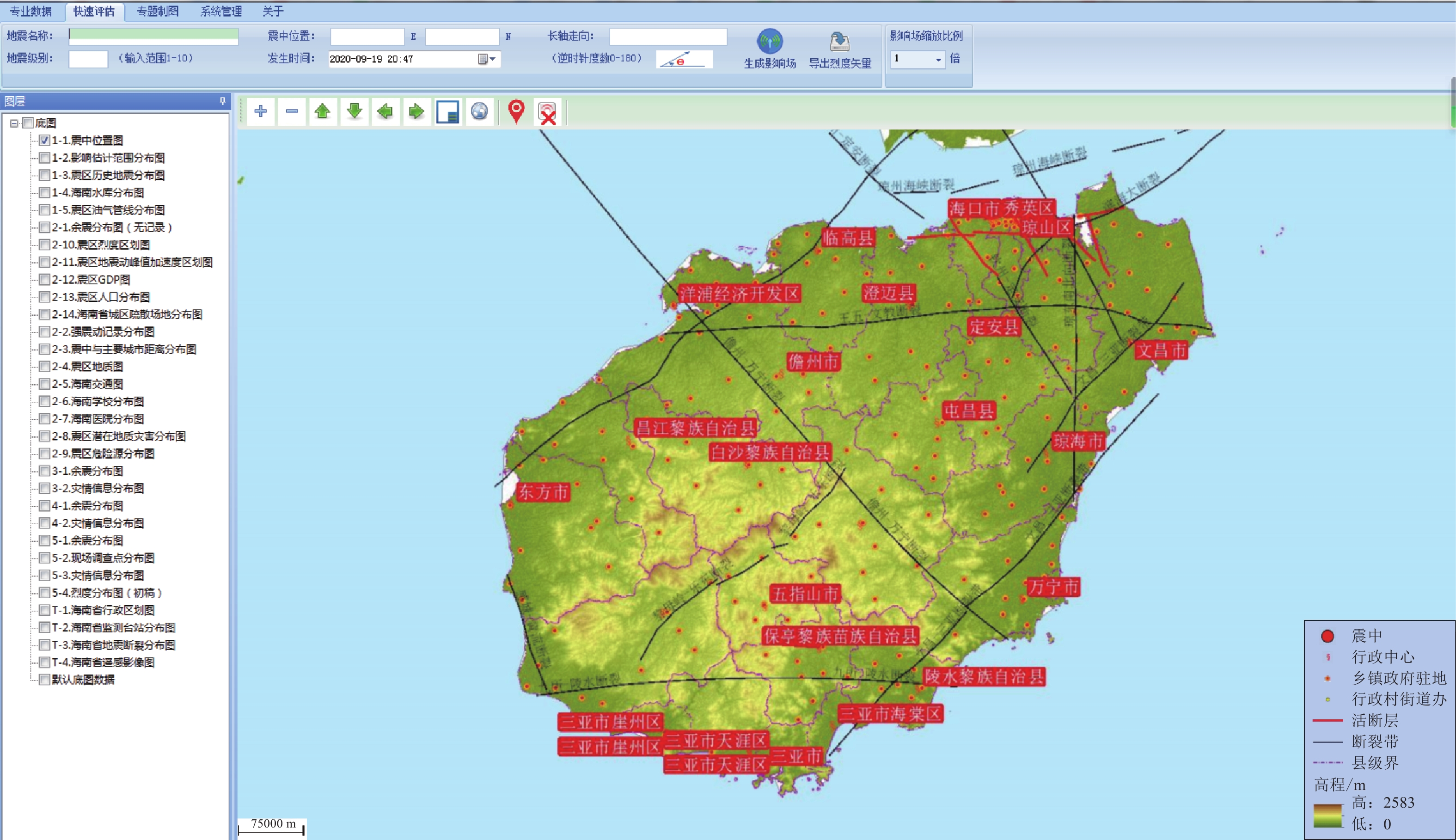
Task: Collapse the 底图 tree node
Action: (14, 123)
